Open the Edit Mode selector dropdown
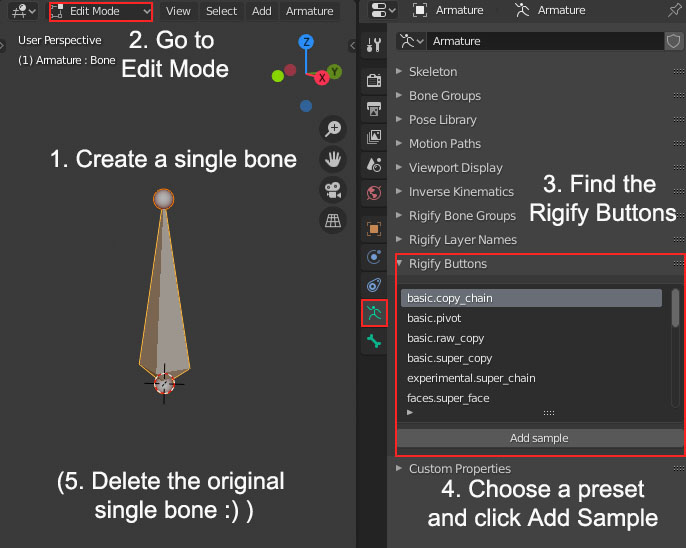The width and height of the screenshot is (686, 548). (101, 11)
